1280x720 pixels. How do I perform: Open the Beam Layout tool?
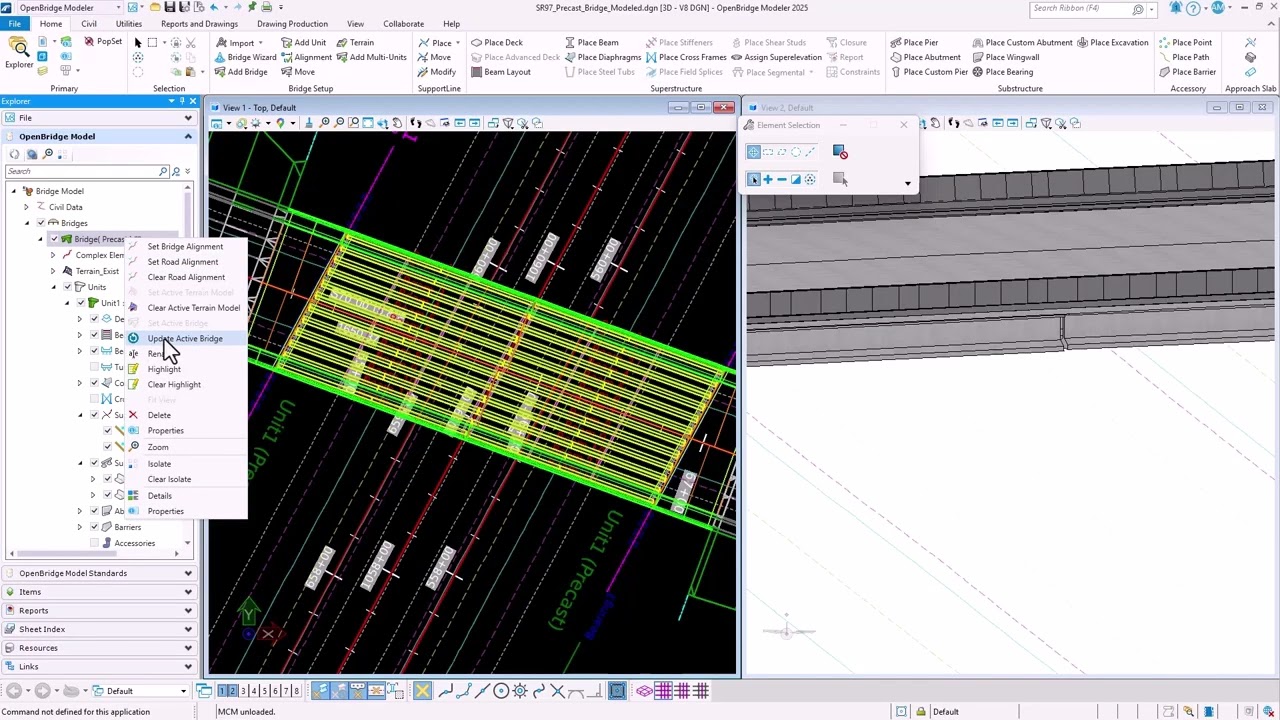(x=501, y=72)
